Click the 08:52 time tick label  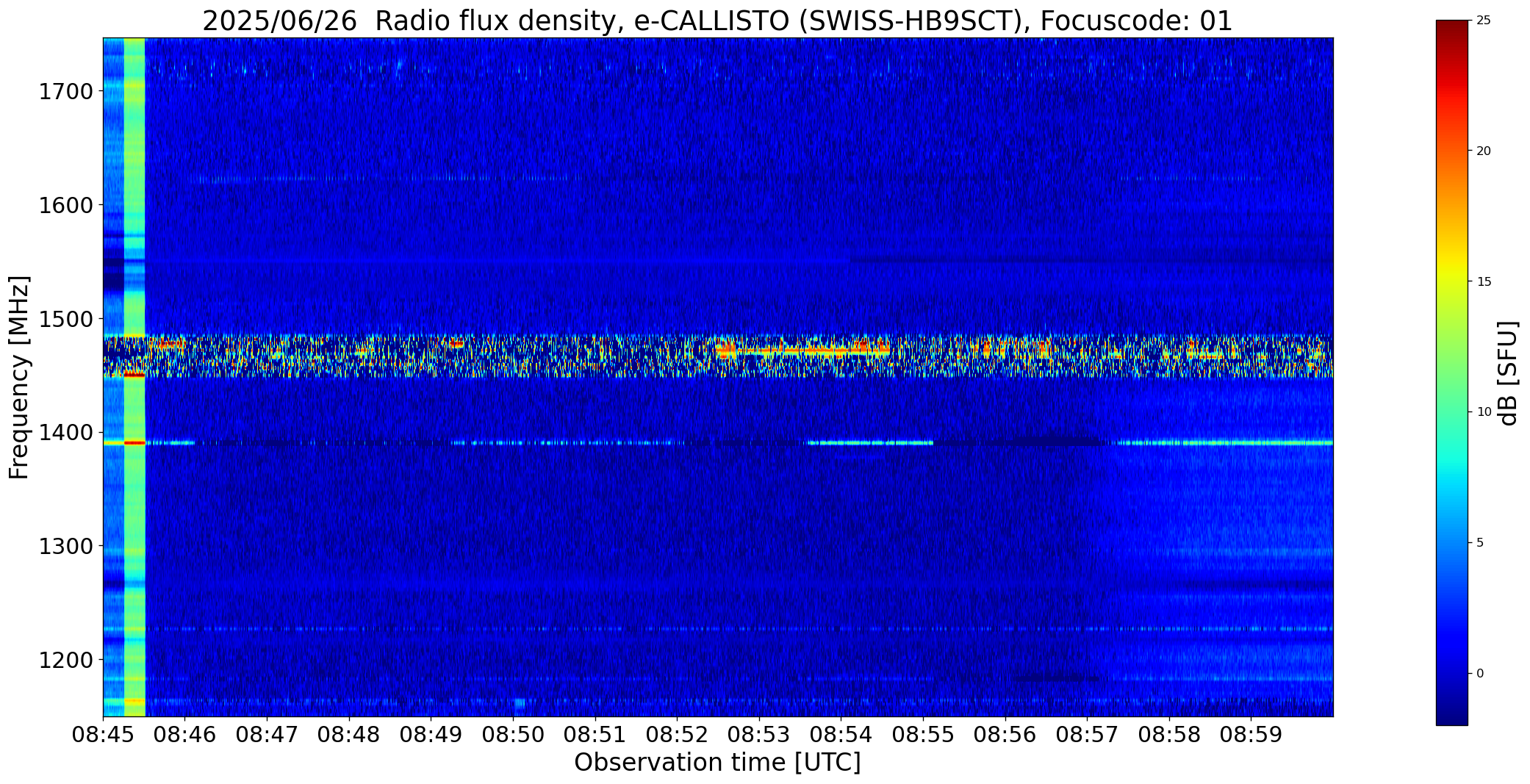(x=677, y=734)
